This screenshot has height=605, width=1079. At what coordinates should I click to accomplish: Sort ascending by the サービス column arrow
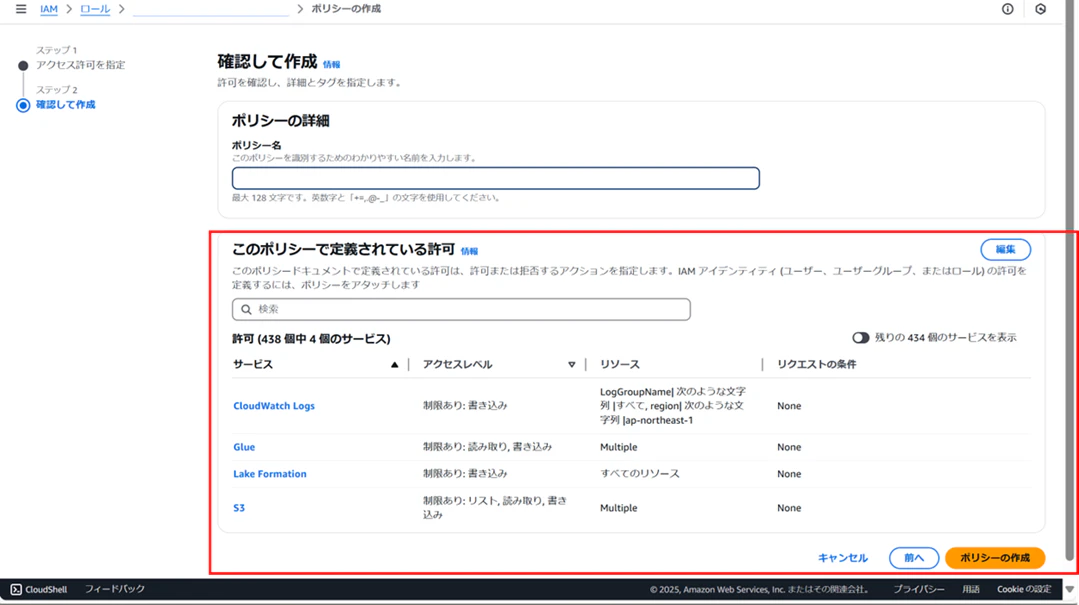click(394, 365)
